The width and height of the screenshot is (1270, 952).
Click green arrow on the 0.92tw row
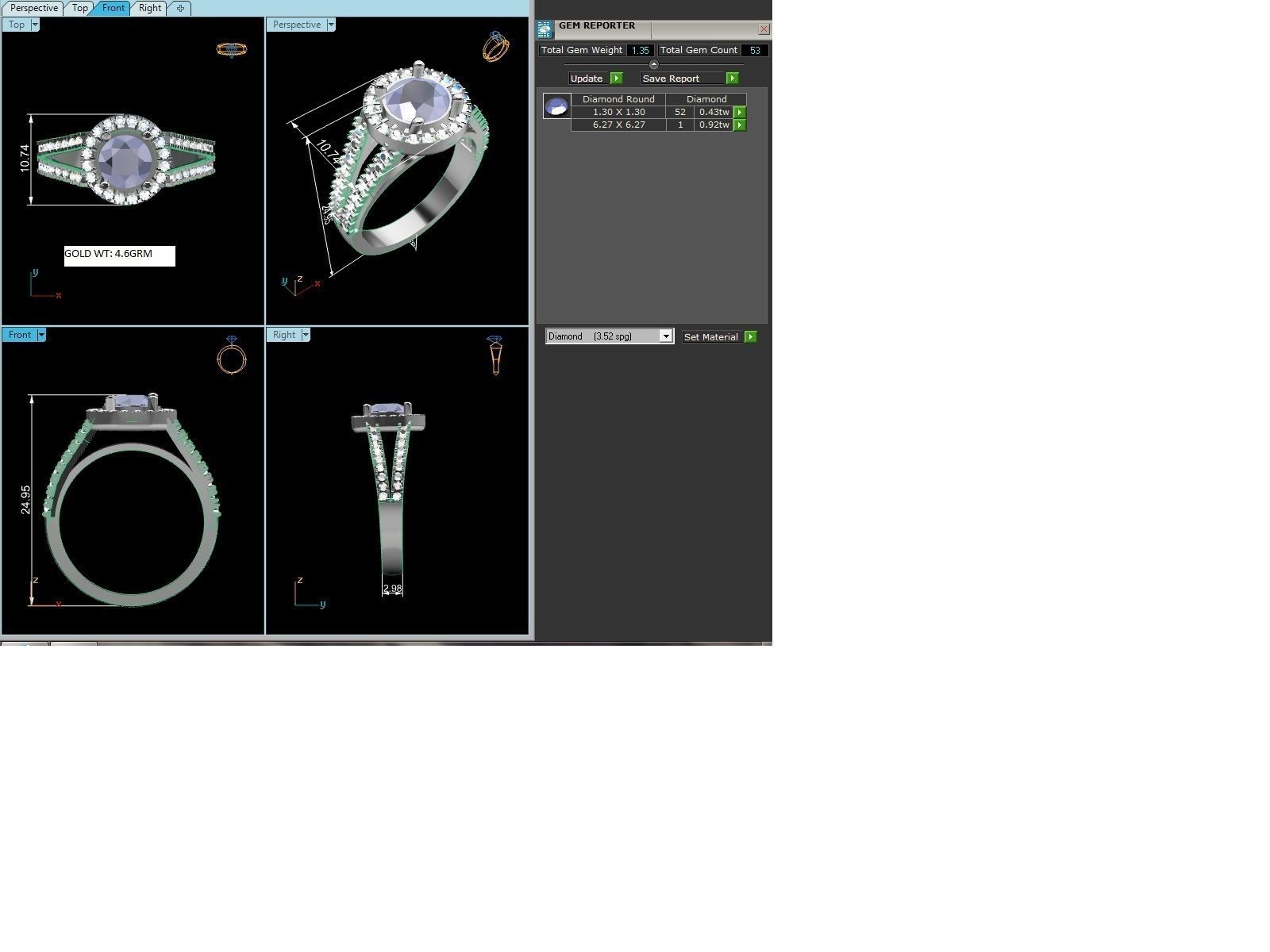coord(740,125)
